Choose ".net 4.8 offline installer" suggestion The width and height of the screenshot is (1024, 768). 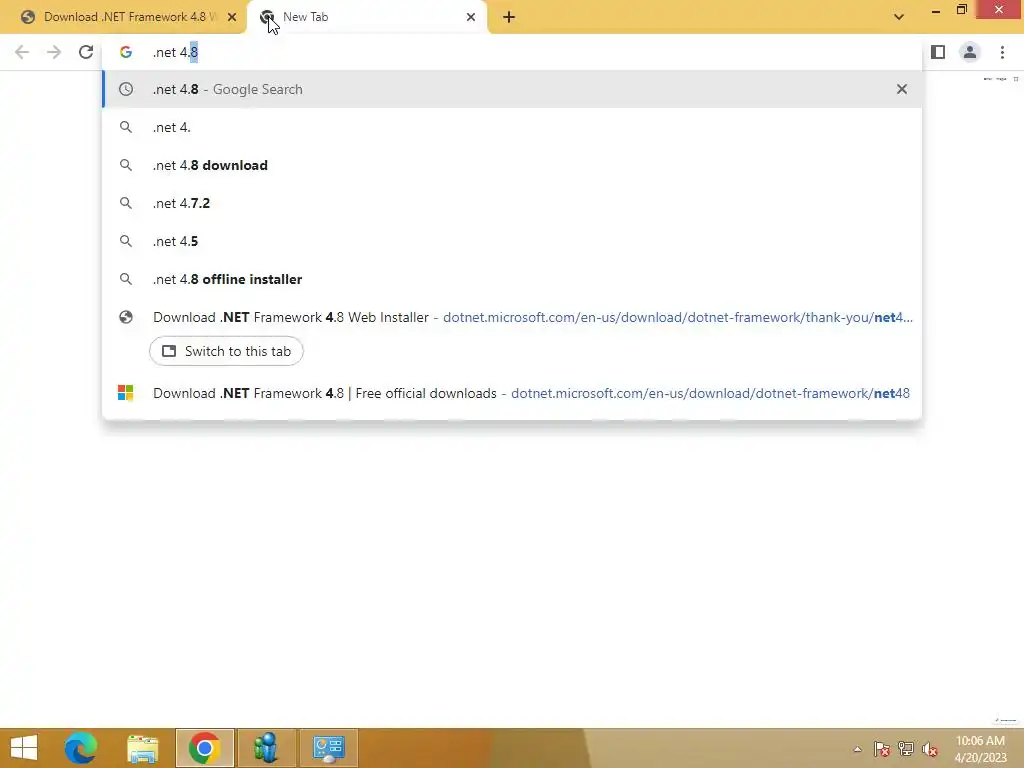pyautogui.click(x=512, y=279)
